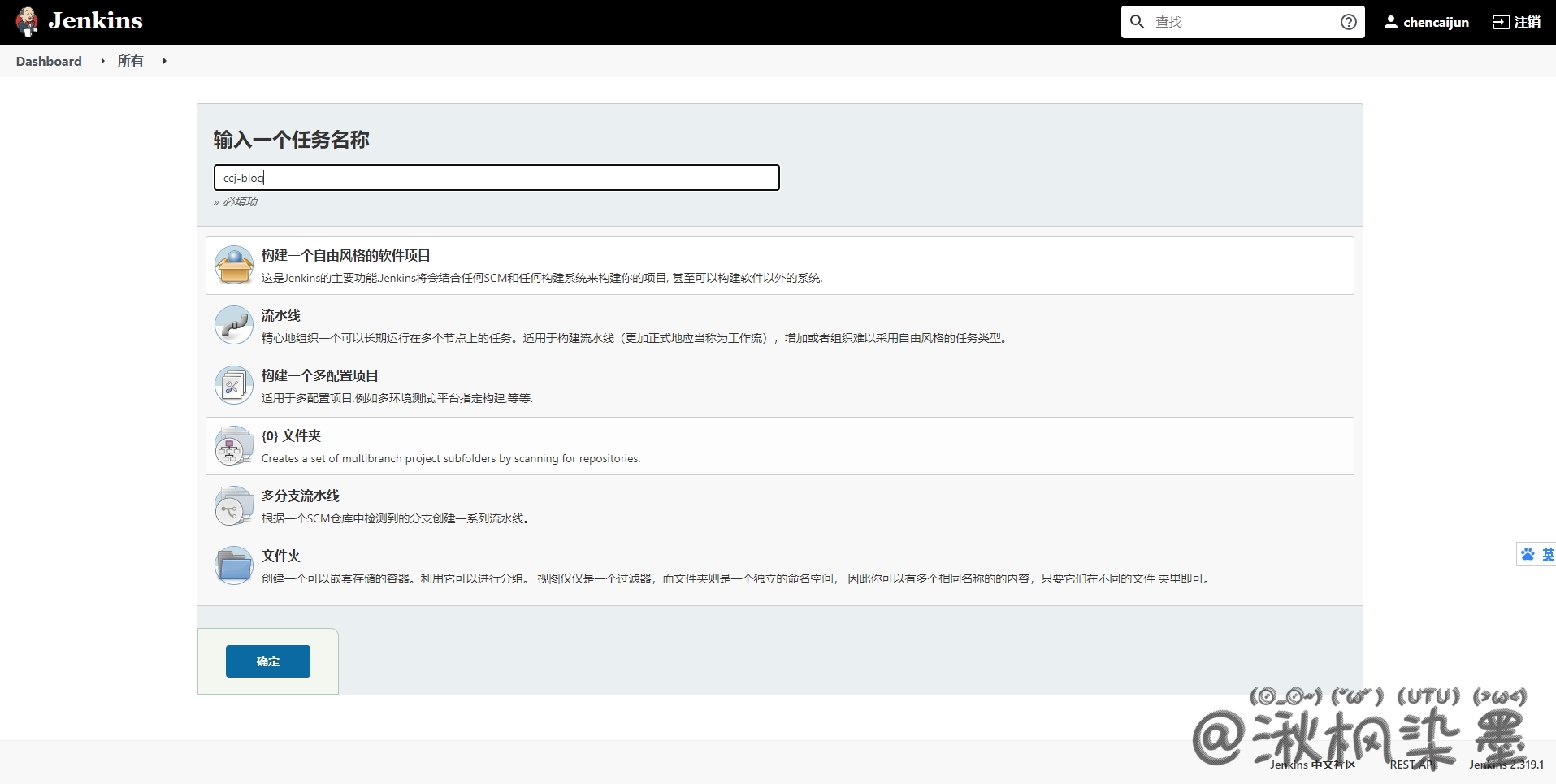
Task: Select the Freestyle project box icon
Action: tap(234, 266)
